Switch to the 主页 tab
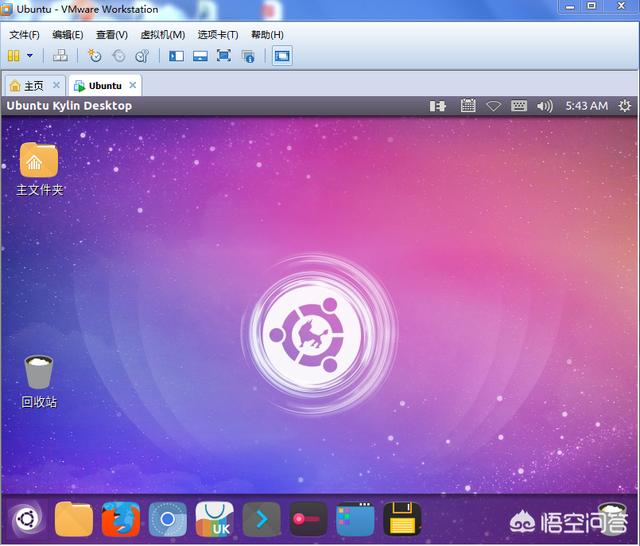 coord(28,85)
